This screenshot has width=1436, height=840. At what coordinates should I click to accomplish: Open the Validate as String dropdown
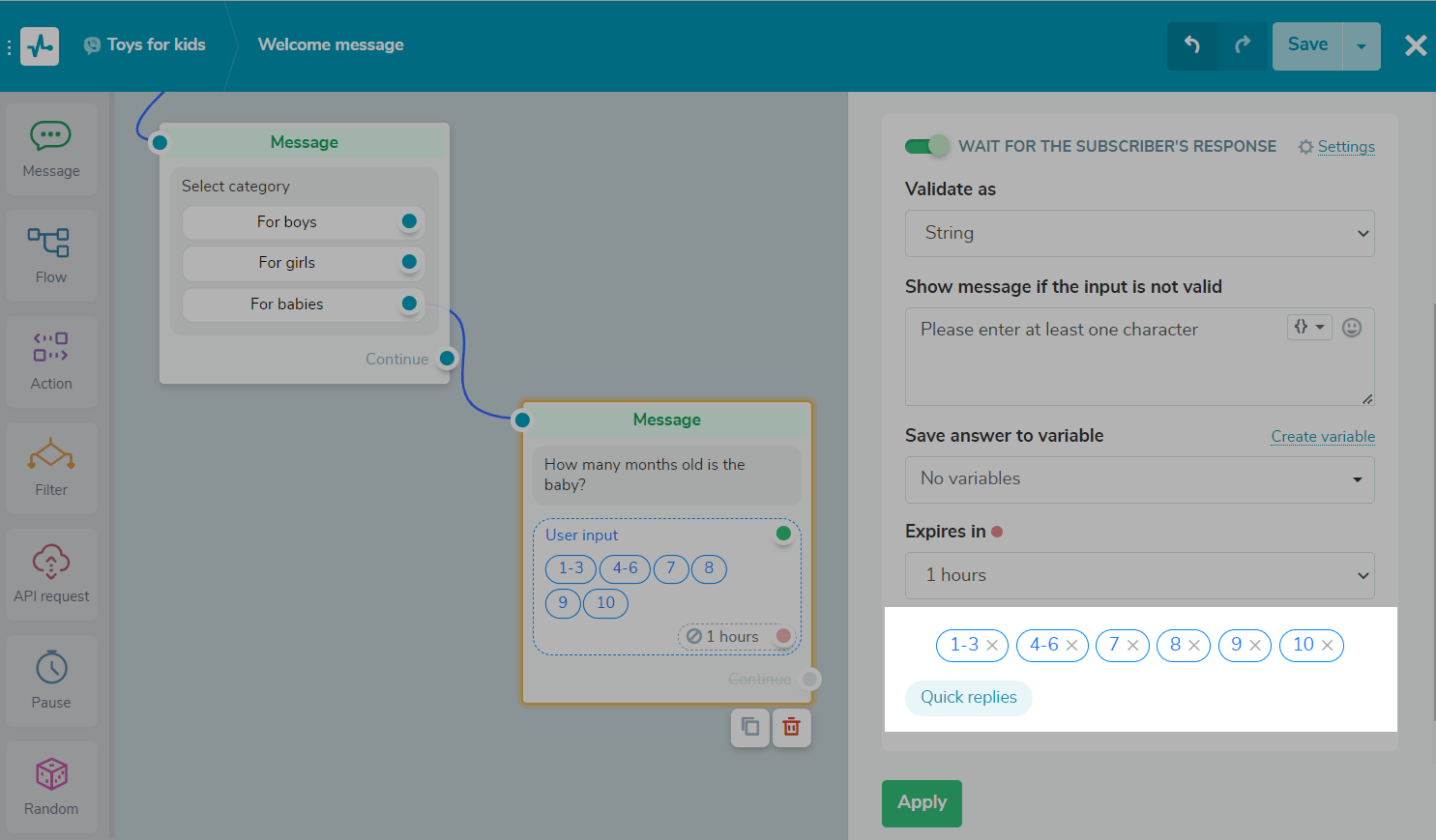[1139, 233]
